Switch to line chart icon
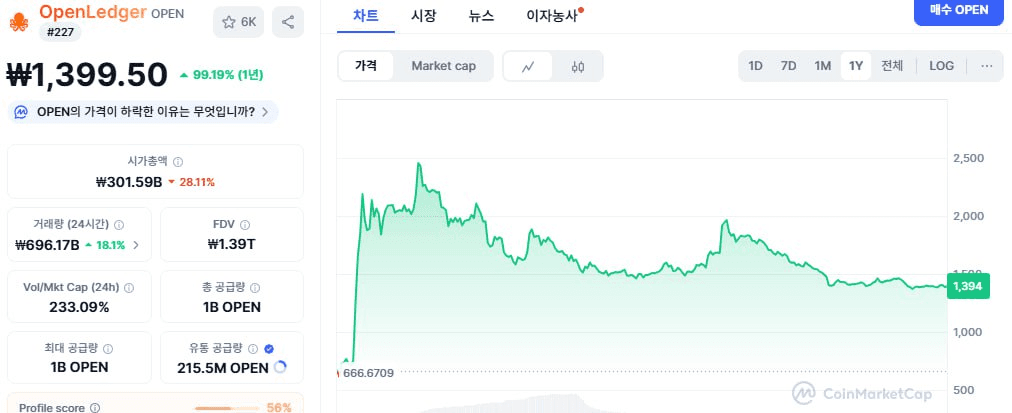Viewport: 1012px width, 413px height. [528, 66]
